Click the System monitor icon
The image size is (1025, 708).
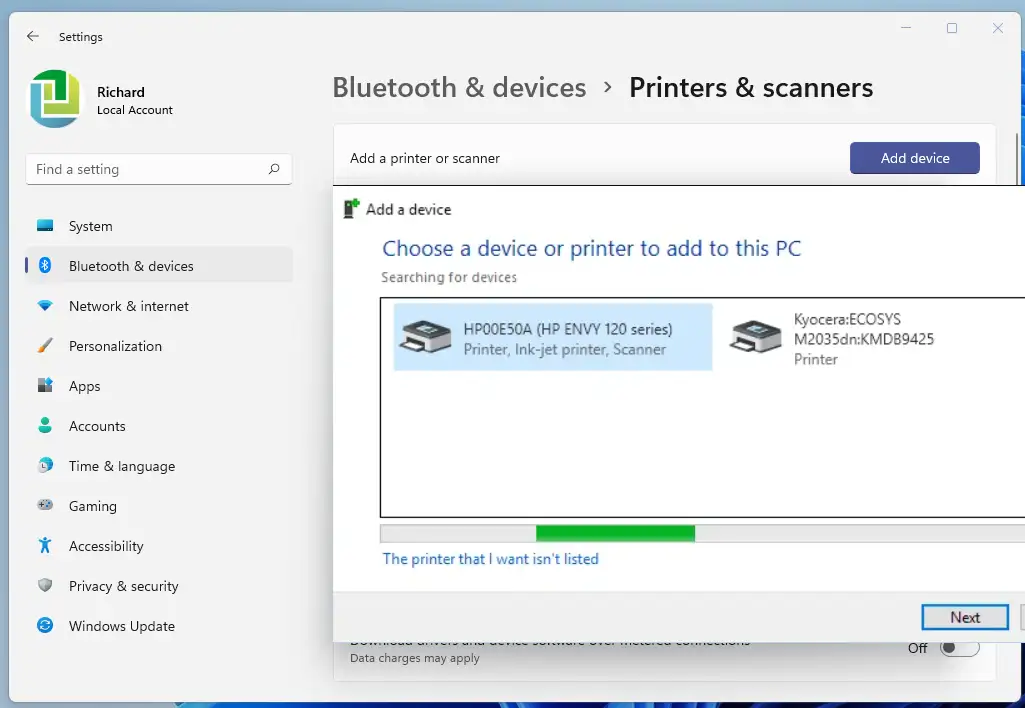click(45, 226)
